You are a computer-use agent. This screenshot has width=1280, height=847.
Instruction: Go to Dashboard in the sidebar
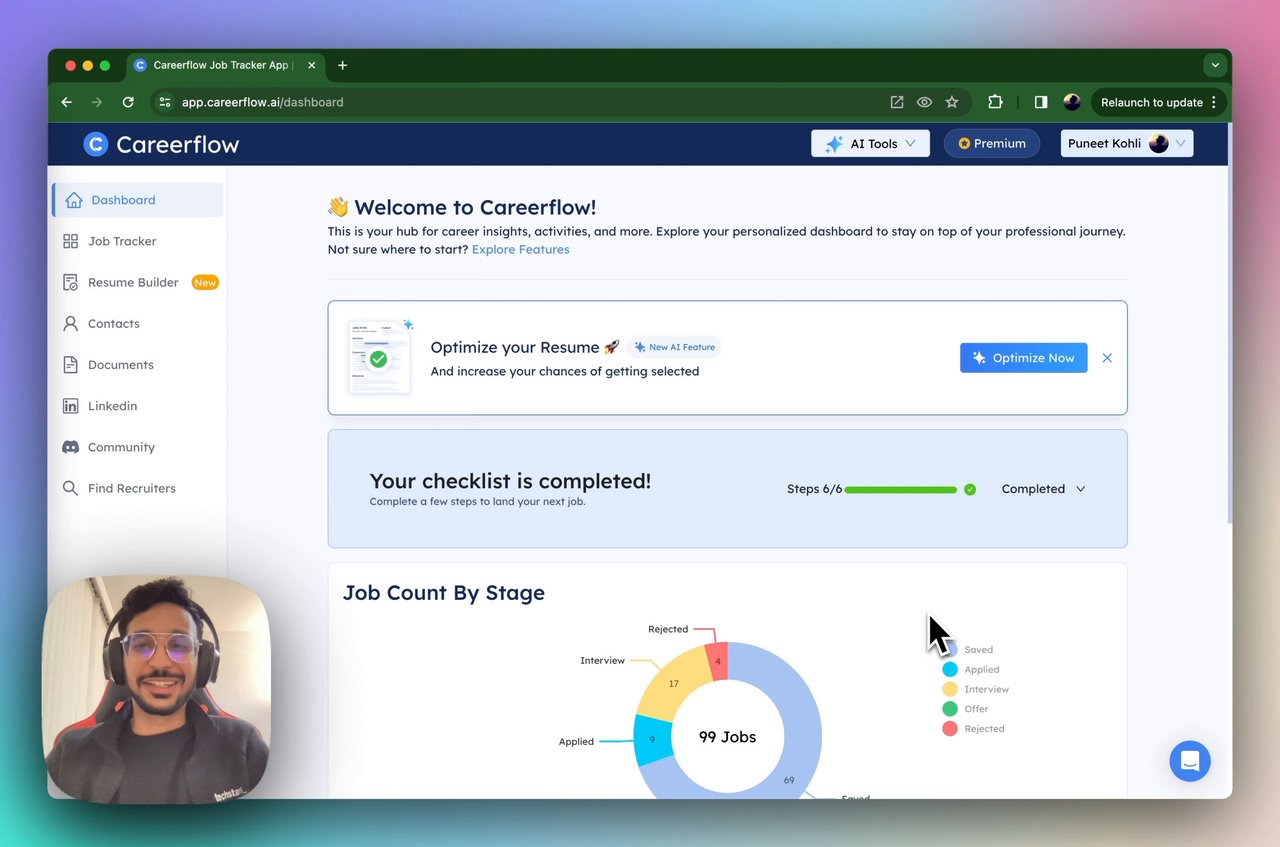pos(138,200)
